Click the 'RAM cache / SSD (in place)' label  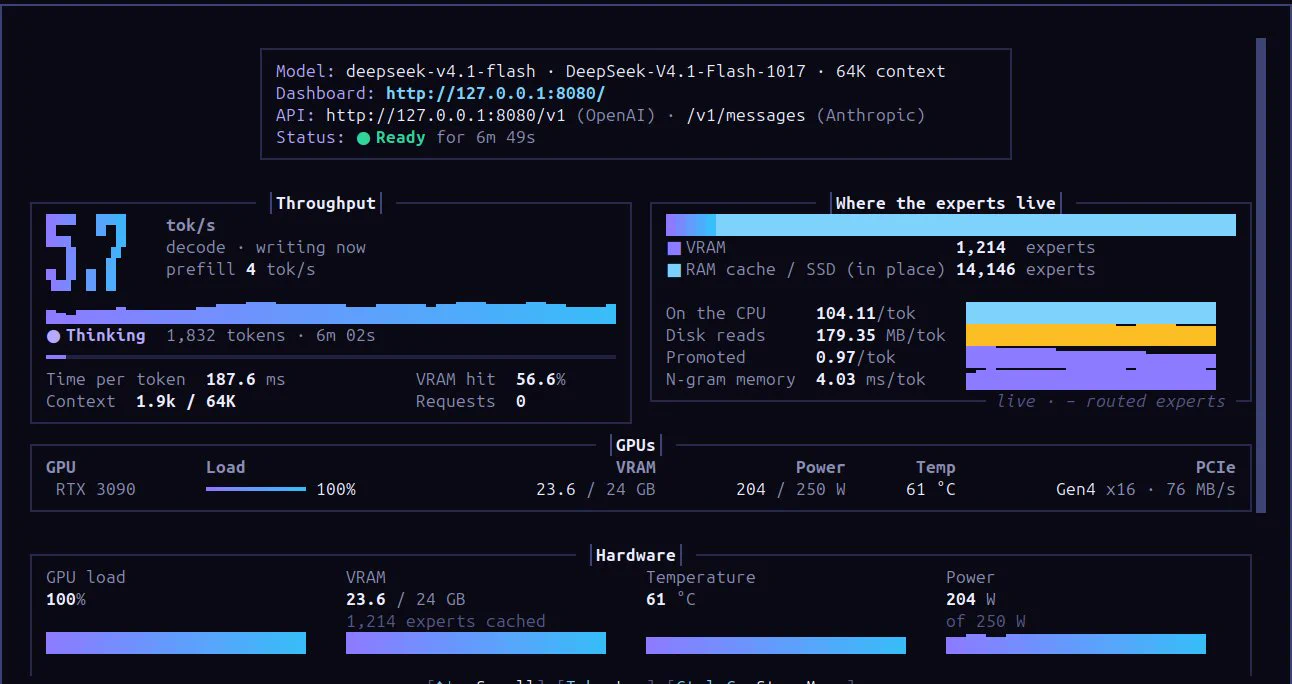(816, 269)
